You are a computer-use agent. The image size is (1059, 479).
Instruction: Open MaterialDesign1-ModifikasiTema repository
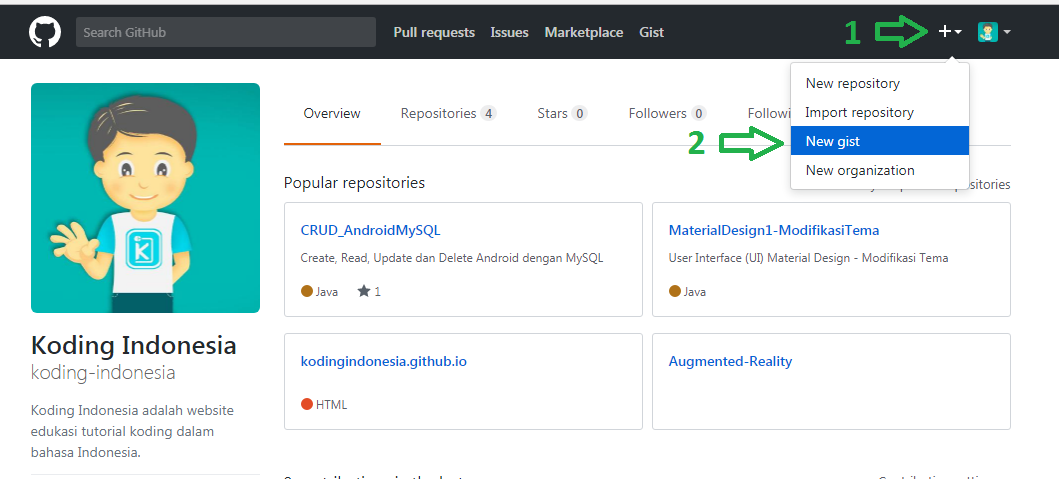click(x=774, y=230)
